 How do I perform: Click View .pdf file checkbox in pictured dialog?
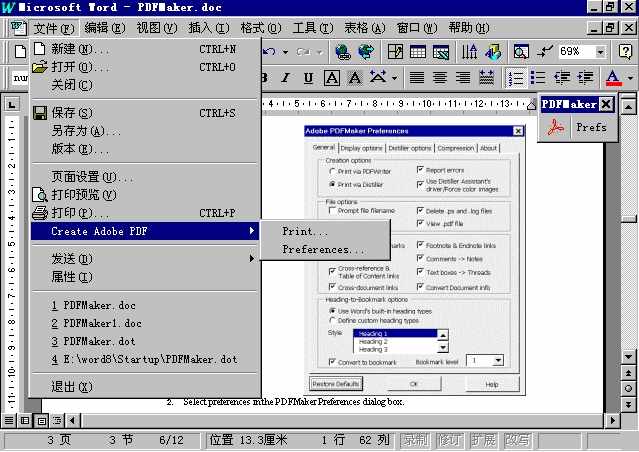click(420, 223)
